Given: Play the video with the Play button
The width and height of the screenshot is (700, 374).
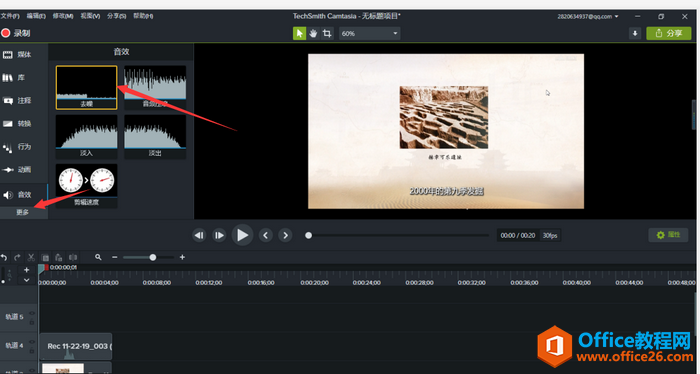Looking at the screenshot, I should [x=242, y=235].
